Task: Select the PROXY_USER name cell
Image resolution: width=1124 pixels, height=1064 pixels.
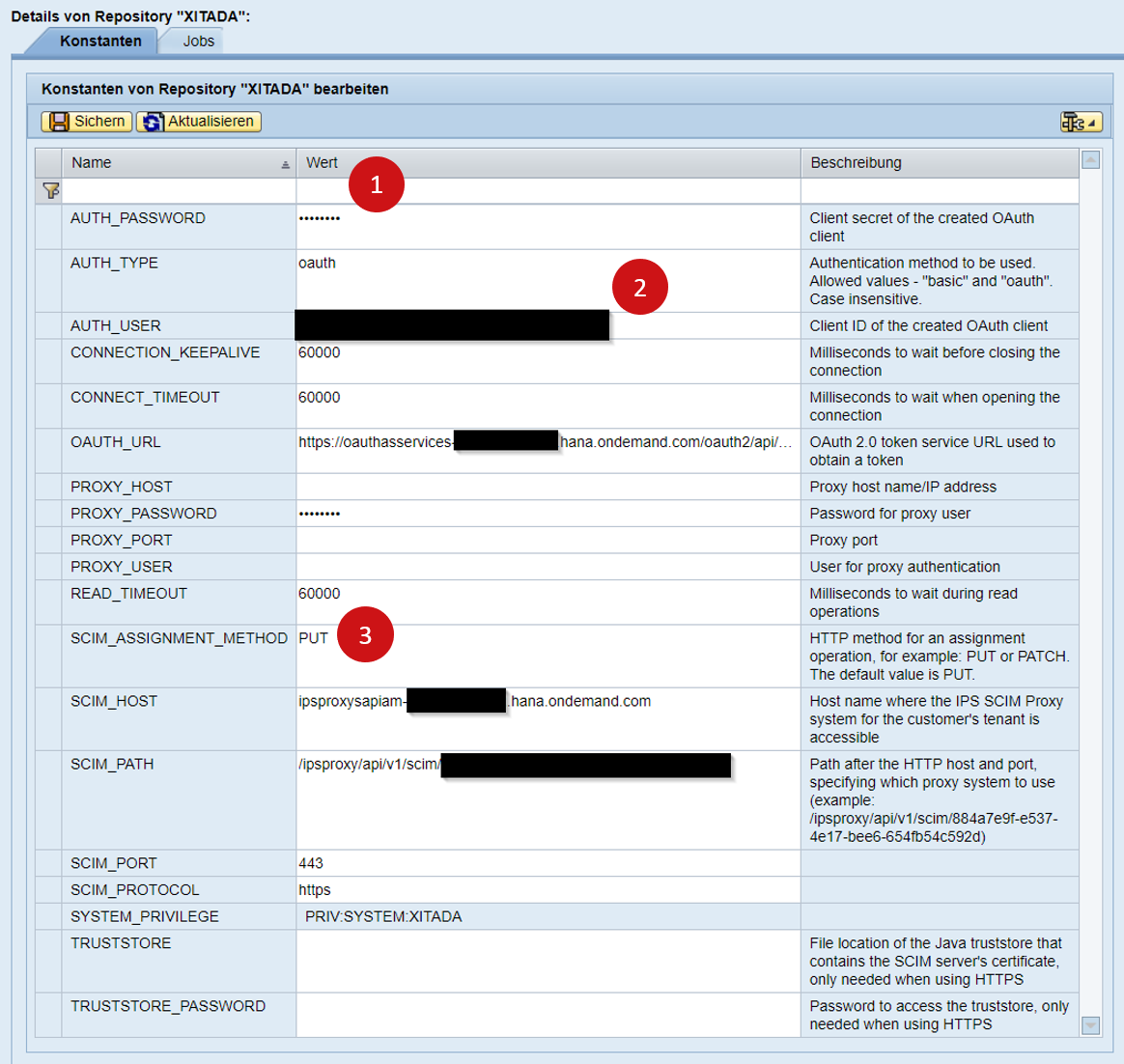Action: tap(179, 567)
